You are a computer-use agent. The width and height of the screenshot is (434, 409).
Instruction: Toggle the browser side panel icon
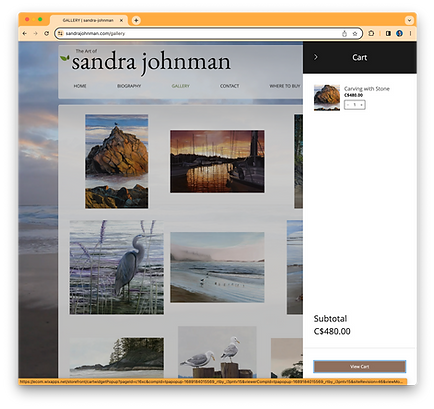pyautogui.click(x=388, y=33)
